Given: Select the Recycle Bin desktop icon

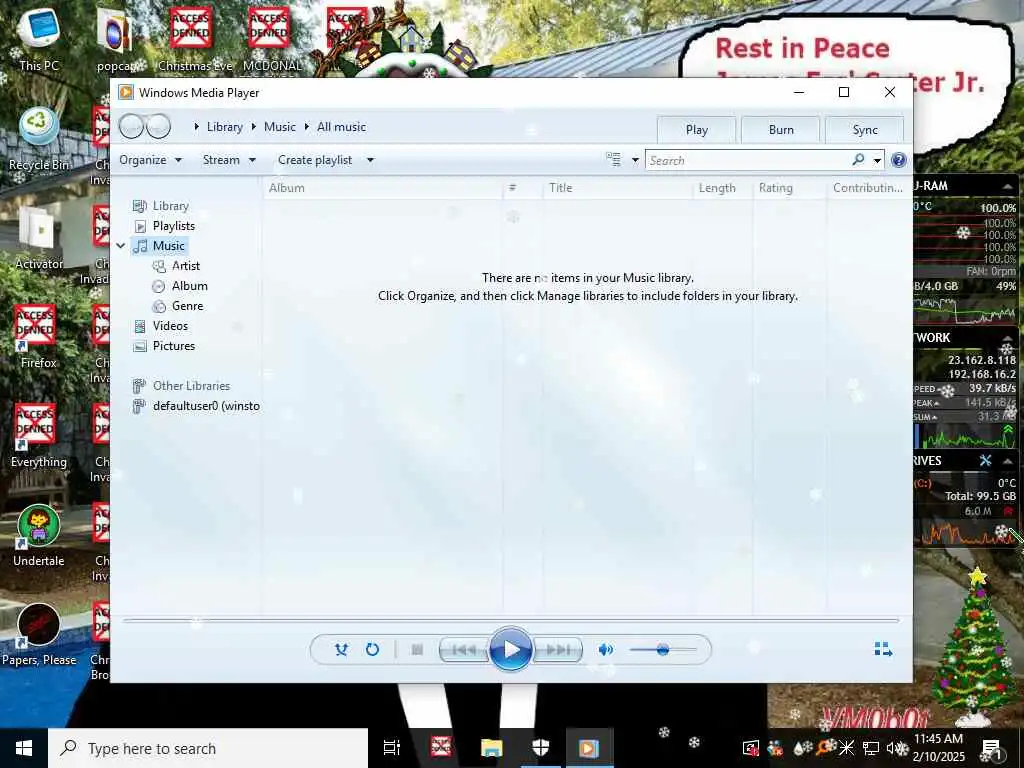Looking at the screenshot, I should pyautogui.click(x=39, y=139).
